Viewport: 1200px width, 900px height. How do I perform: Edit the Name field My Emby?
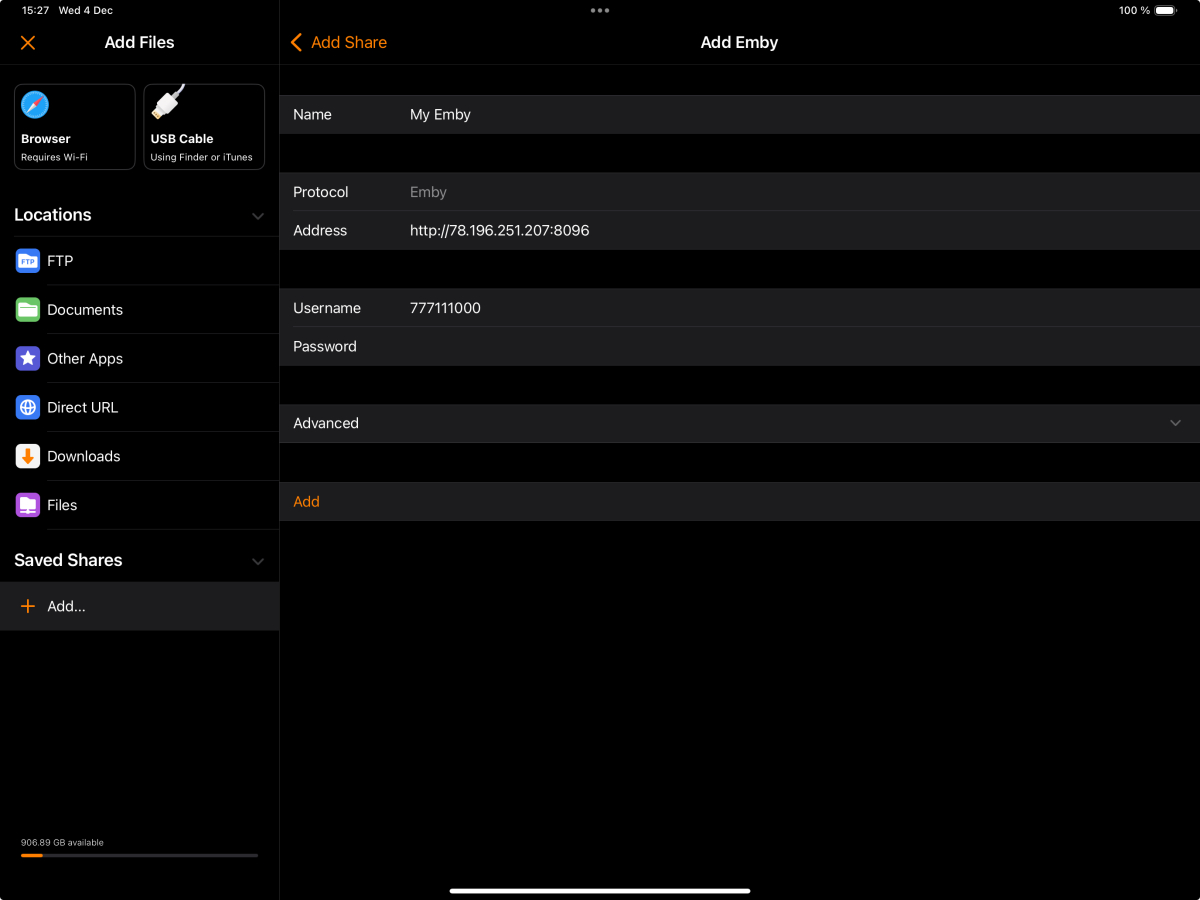[740, 115]
